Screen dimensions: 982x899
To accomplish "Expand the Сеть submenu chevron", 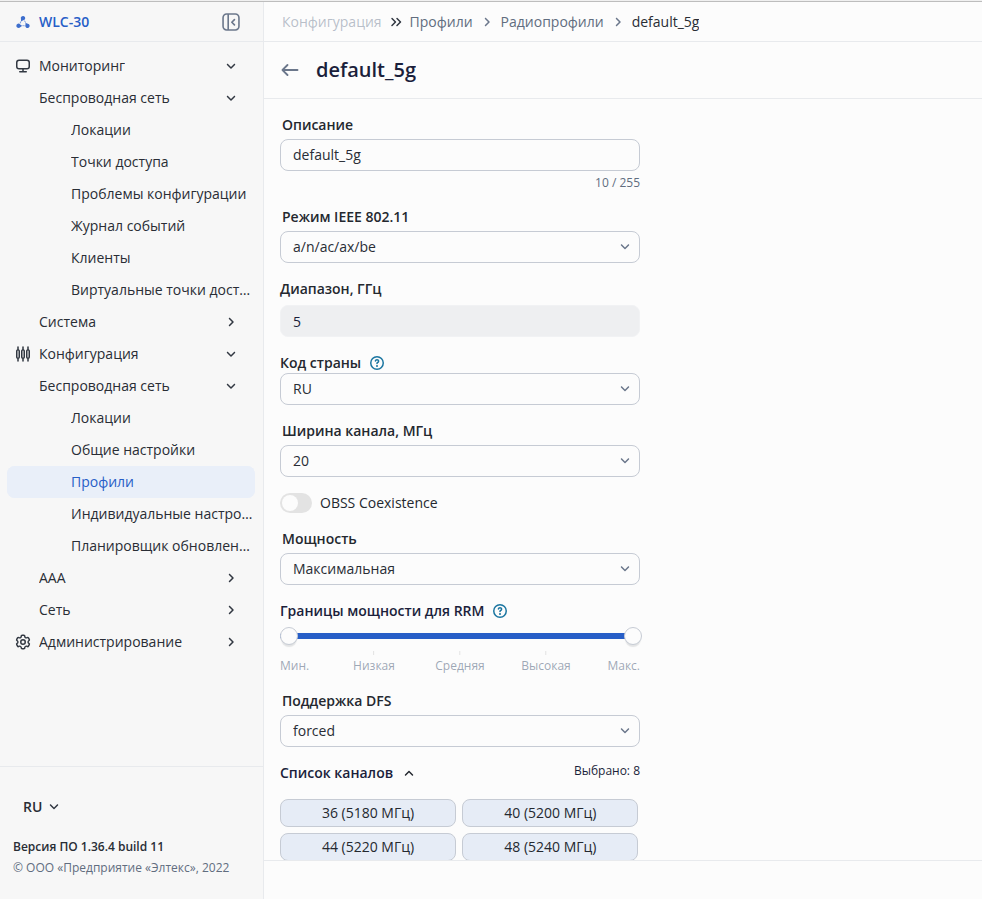I will click(x=231, y=610).
